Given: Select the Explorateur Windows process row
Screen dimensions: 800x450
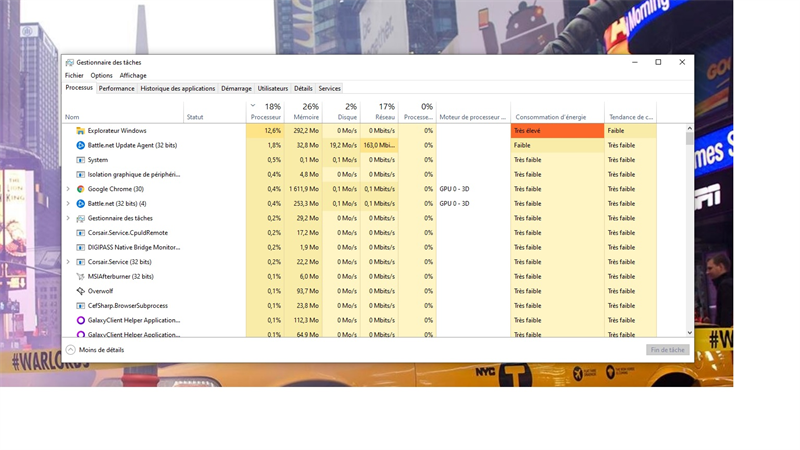Looking at the screenshot, I should 359,131.
